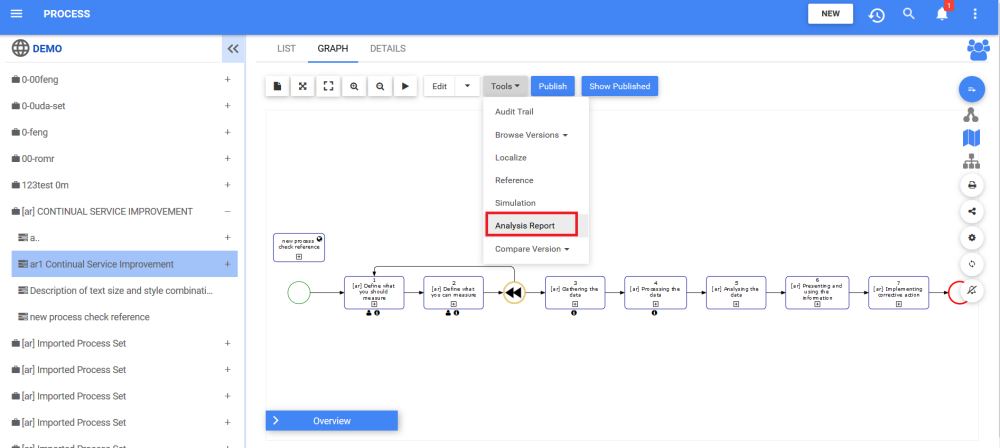
Task: Open the impact graph nodes icon
Action: (x=971, y=115)
